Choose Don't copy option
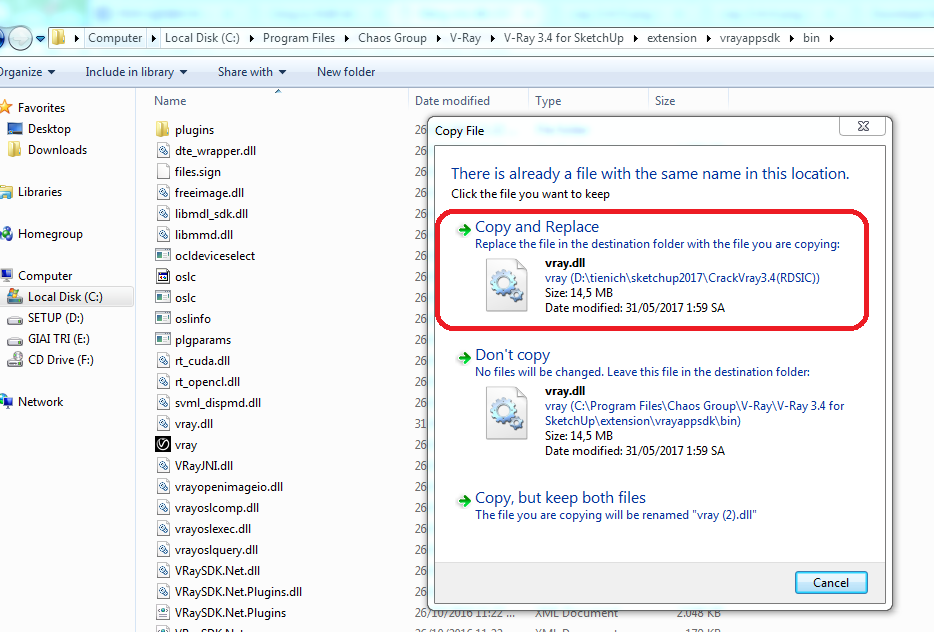934x632 pixels. pos(512,355)
